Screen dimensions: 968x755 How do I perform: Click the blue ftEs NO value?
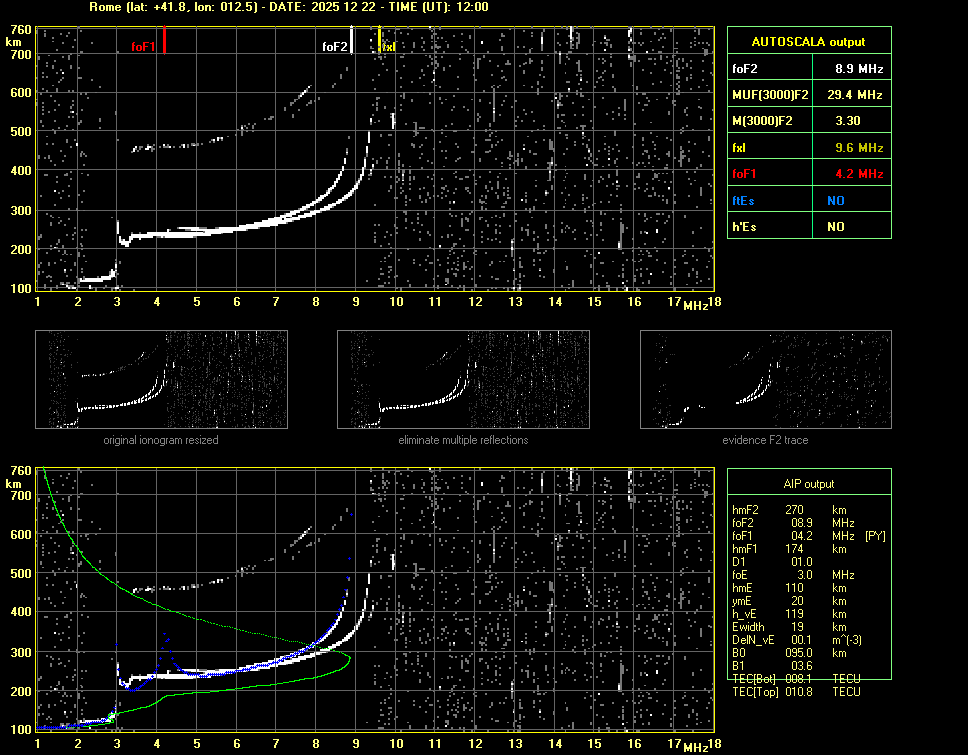click(x=835, y=200)
